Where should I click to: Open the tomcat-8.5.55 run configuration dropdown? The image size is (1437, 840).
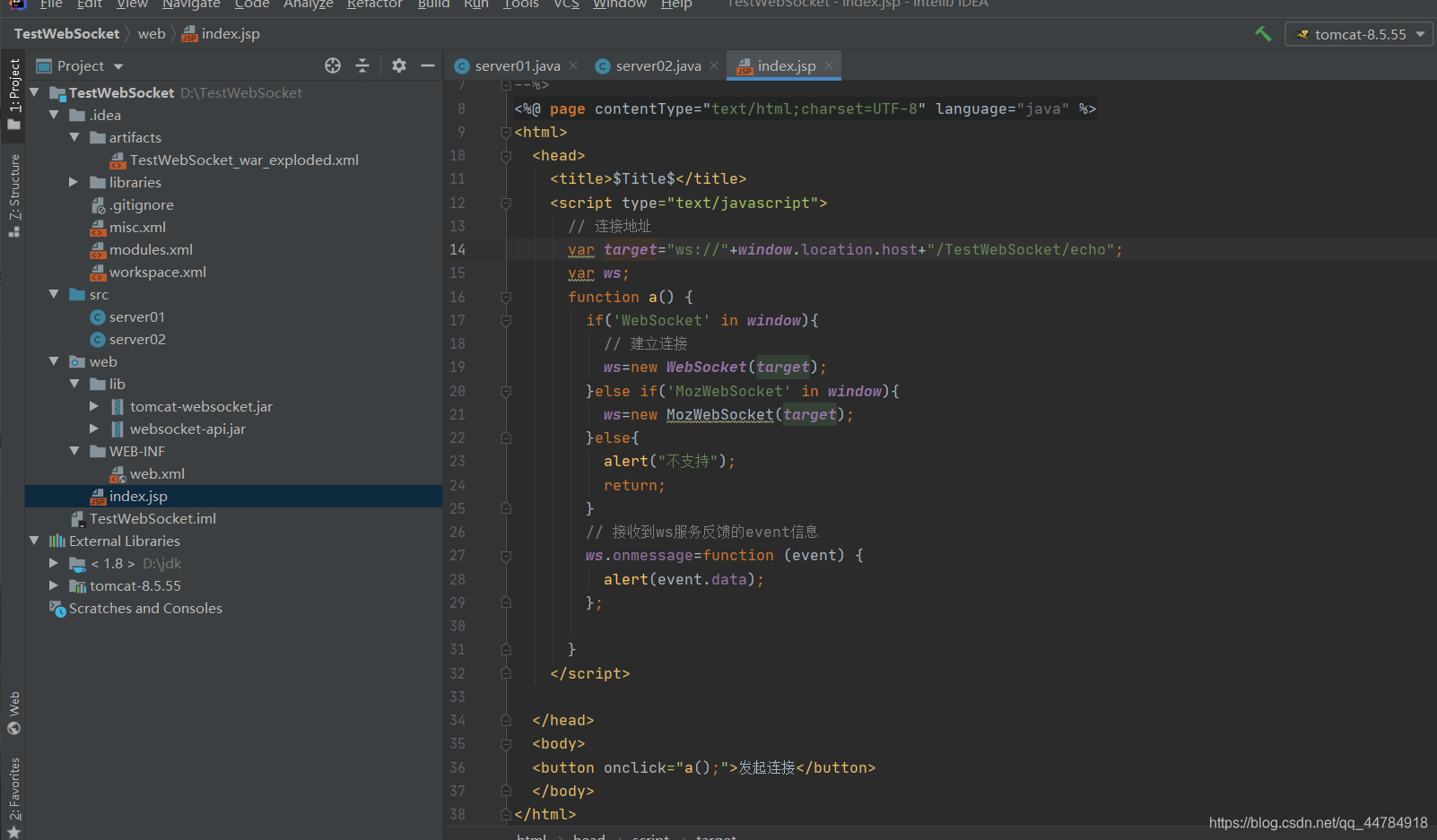point(1360,34)
